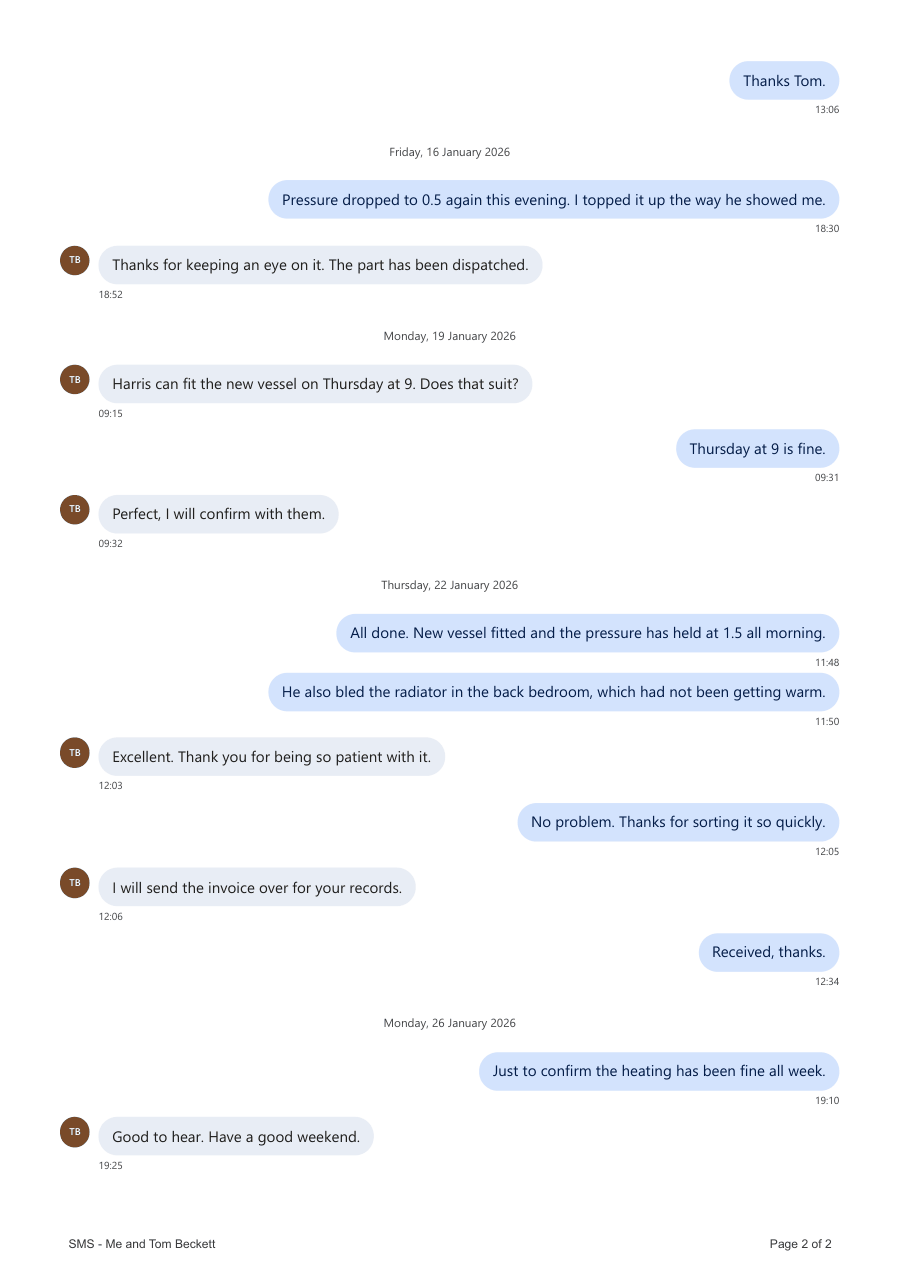Click the 'Page 2 of 2' footer label
The height and width of the screenshot is (1273, 900).
[801, 1244]
